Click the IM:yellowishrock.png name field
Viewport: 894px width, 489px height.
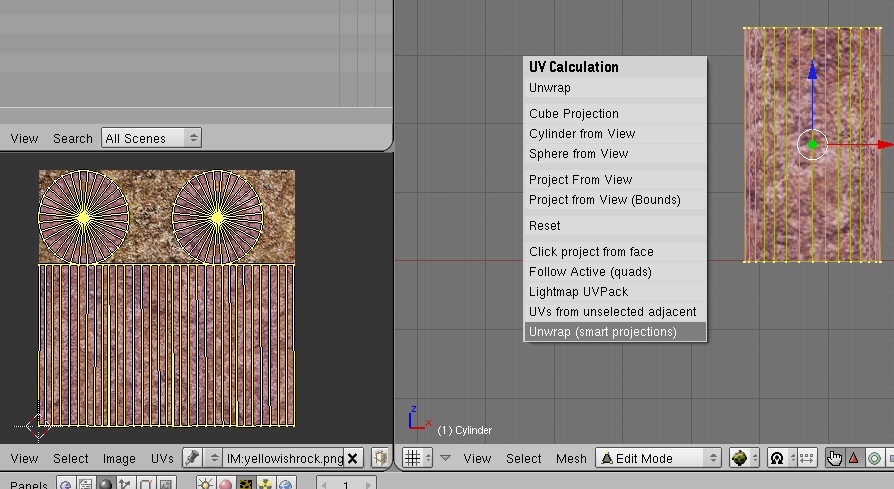(283, 458)
